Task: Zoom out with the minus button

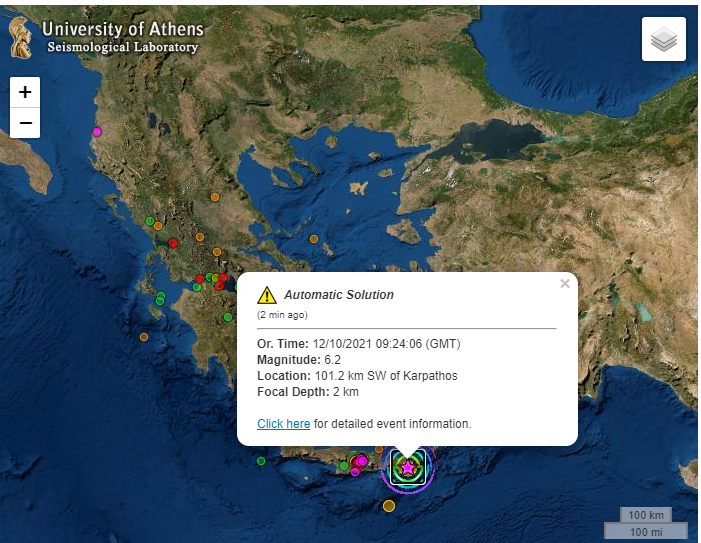Action: (x=25, y=122)
